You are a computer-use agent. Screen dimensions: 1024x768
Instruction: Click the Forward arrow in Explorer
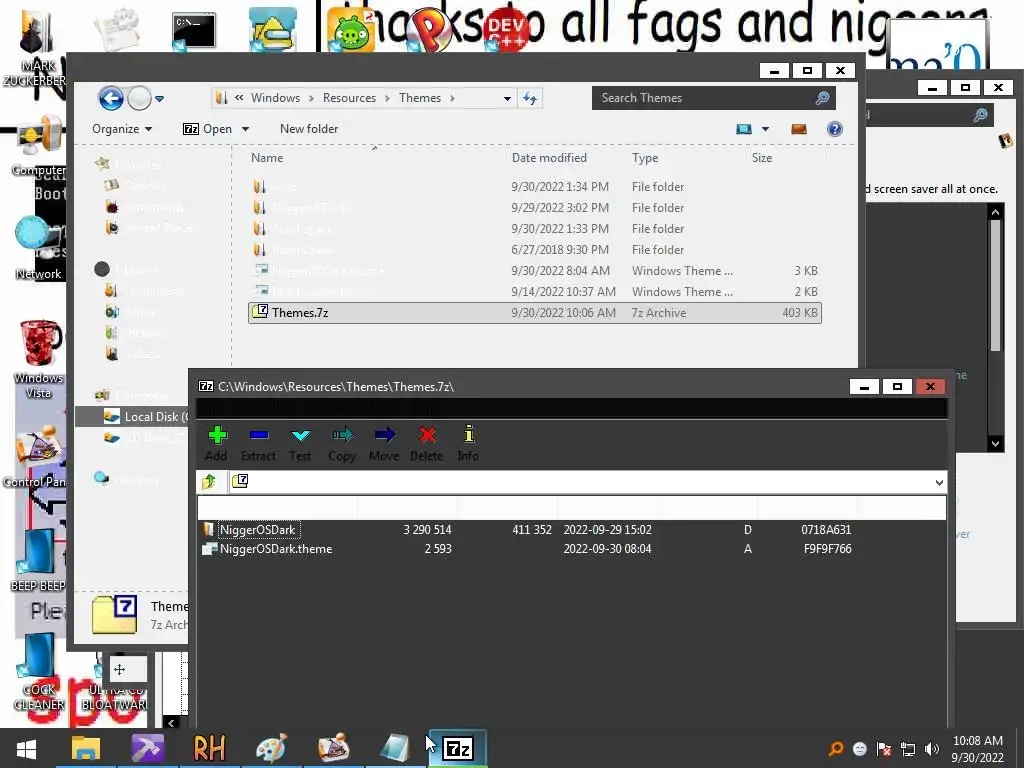[139, 99]
